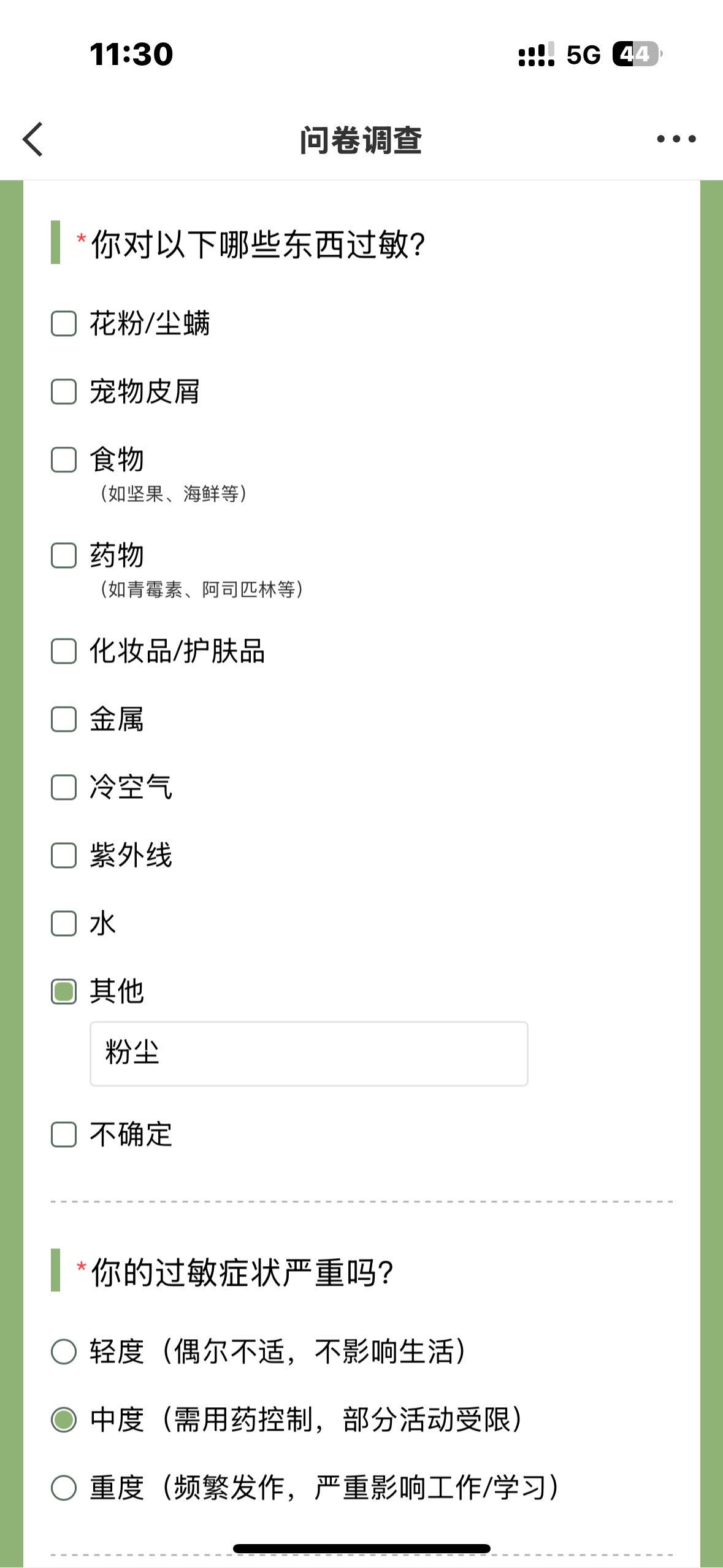Image resolution: width=723 pixels, height=1568 pixels.
Task: Check 化妆品/护肤品 option
Action: (x=64, y=651)
